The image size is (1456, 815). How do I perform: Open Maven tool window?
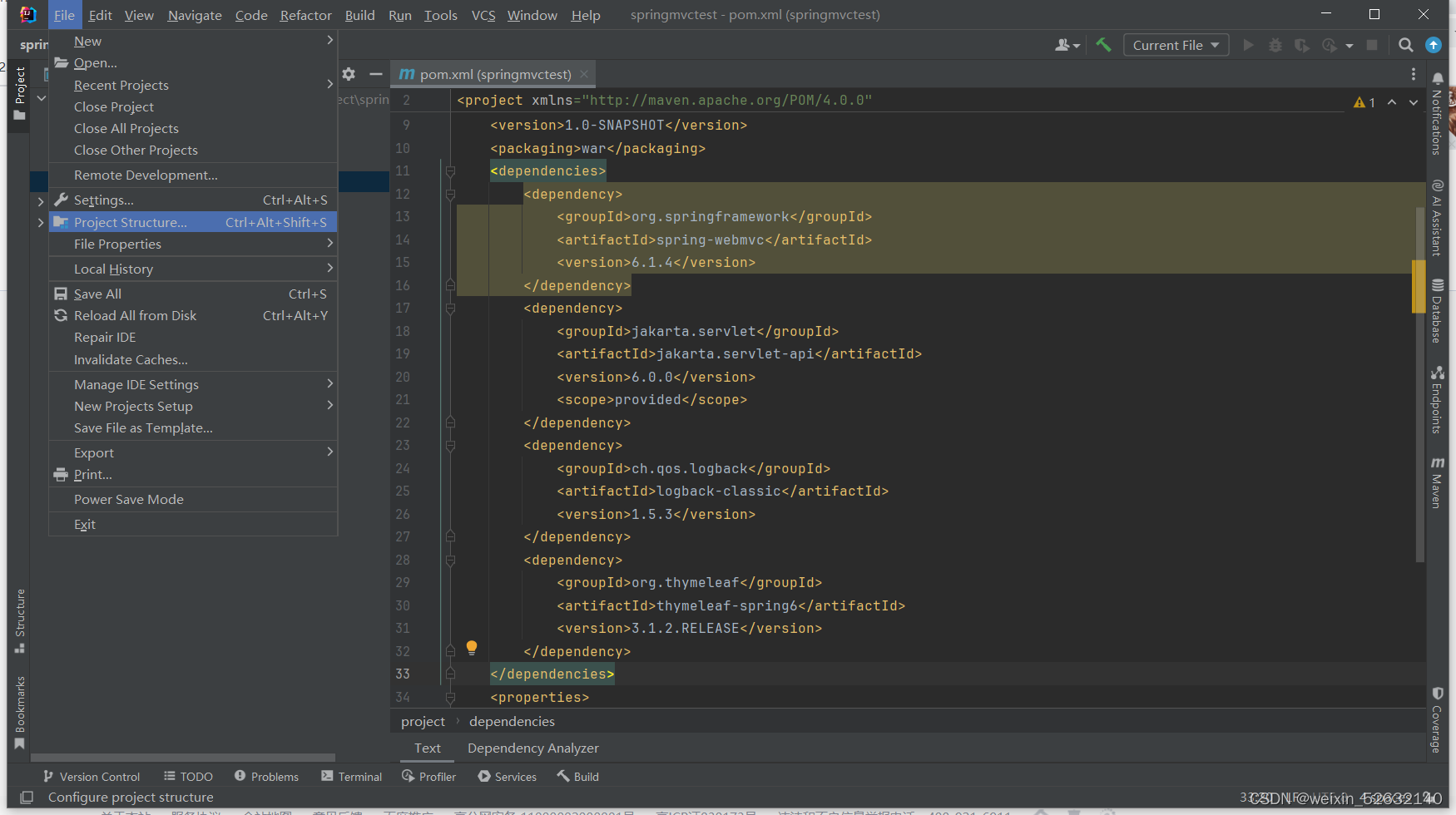tap(1437, 482)
